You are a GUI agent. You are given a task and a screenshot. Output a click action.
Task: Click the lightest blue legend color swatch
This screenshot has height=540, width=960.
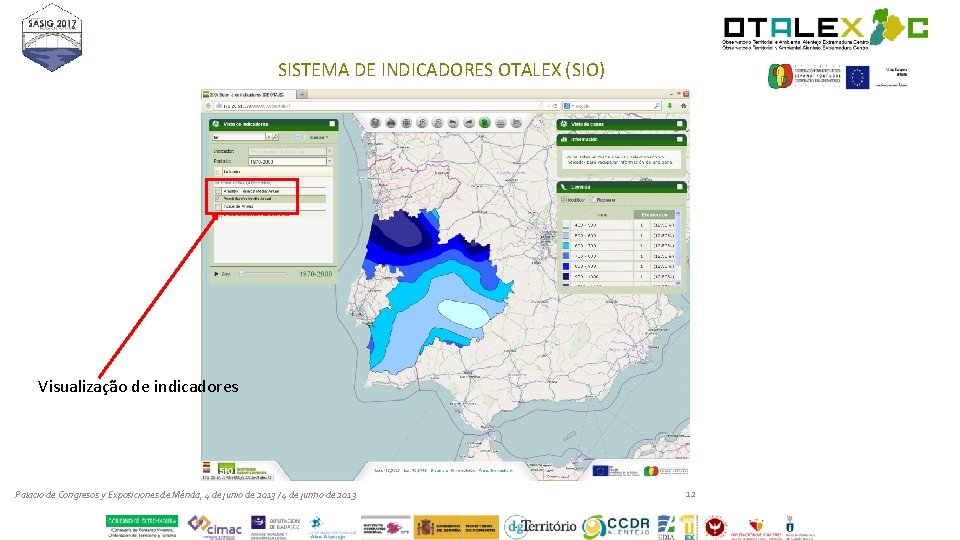point(566,225)
